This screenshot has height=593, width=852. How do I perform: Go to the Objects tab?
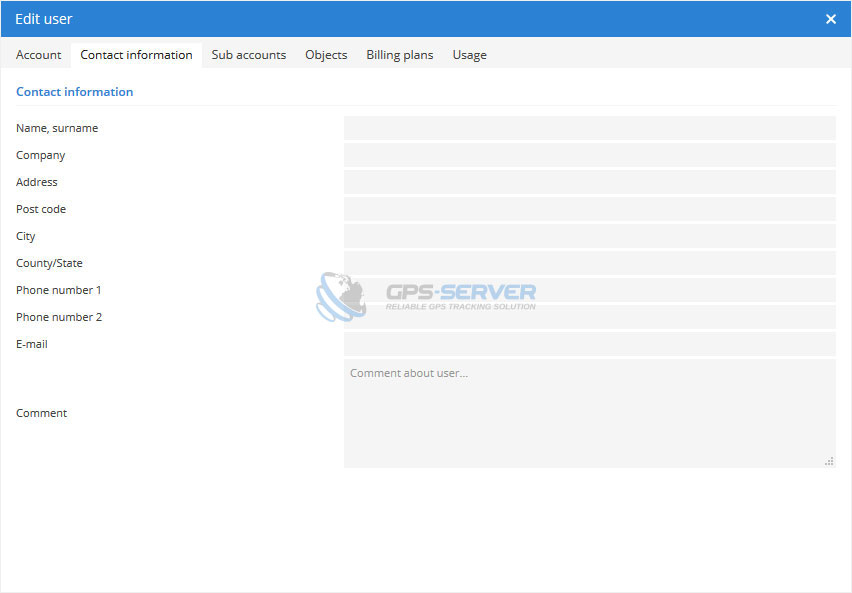pyautogui.click(x=326, y=55)
